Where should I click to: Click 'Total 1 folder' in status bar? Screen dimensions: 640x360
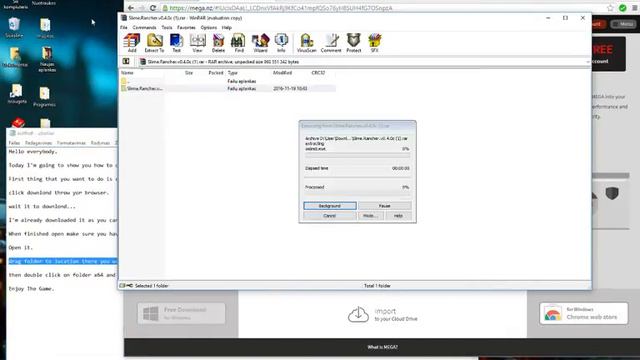[377, 286]
